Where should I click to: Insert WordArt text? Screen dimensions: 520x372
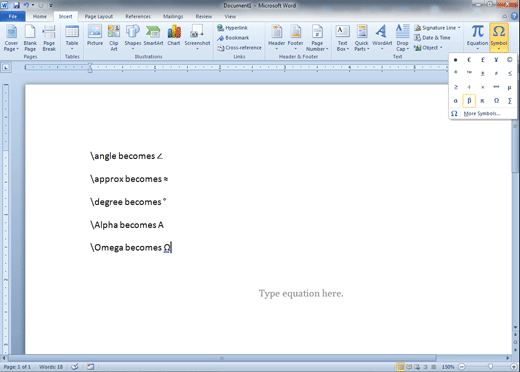pos(382,38)
